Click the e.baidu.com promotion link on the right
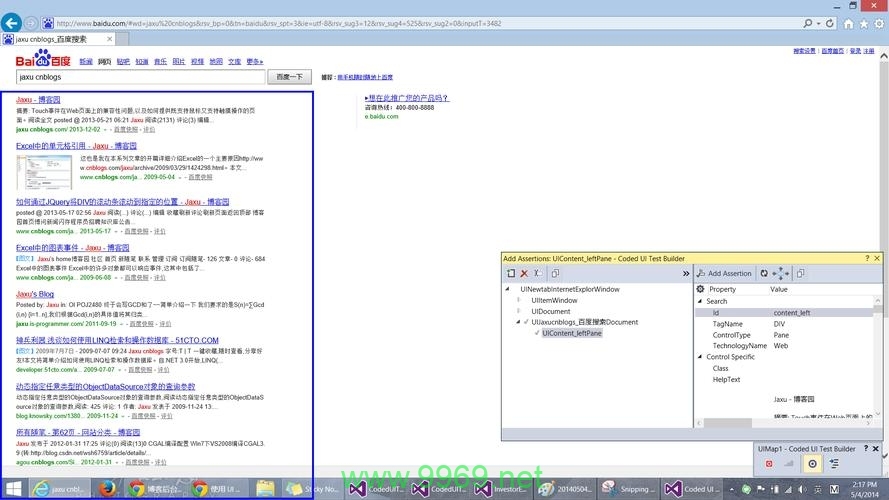The width and height of the screenshot is (889, 500). tap(382, 117)
